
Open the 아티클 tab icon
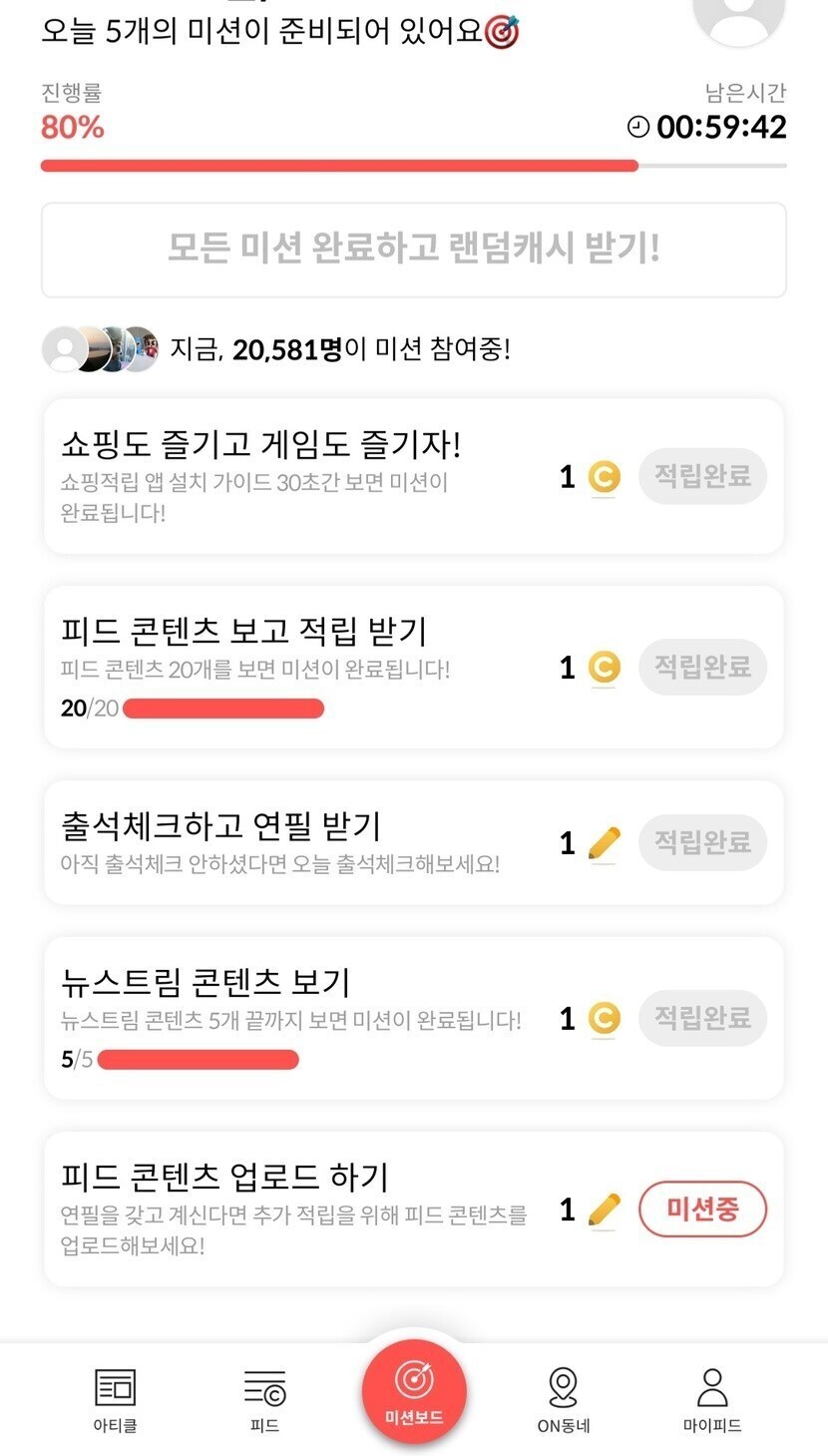coord(115,1388)
